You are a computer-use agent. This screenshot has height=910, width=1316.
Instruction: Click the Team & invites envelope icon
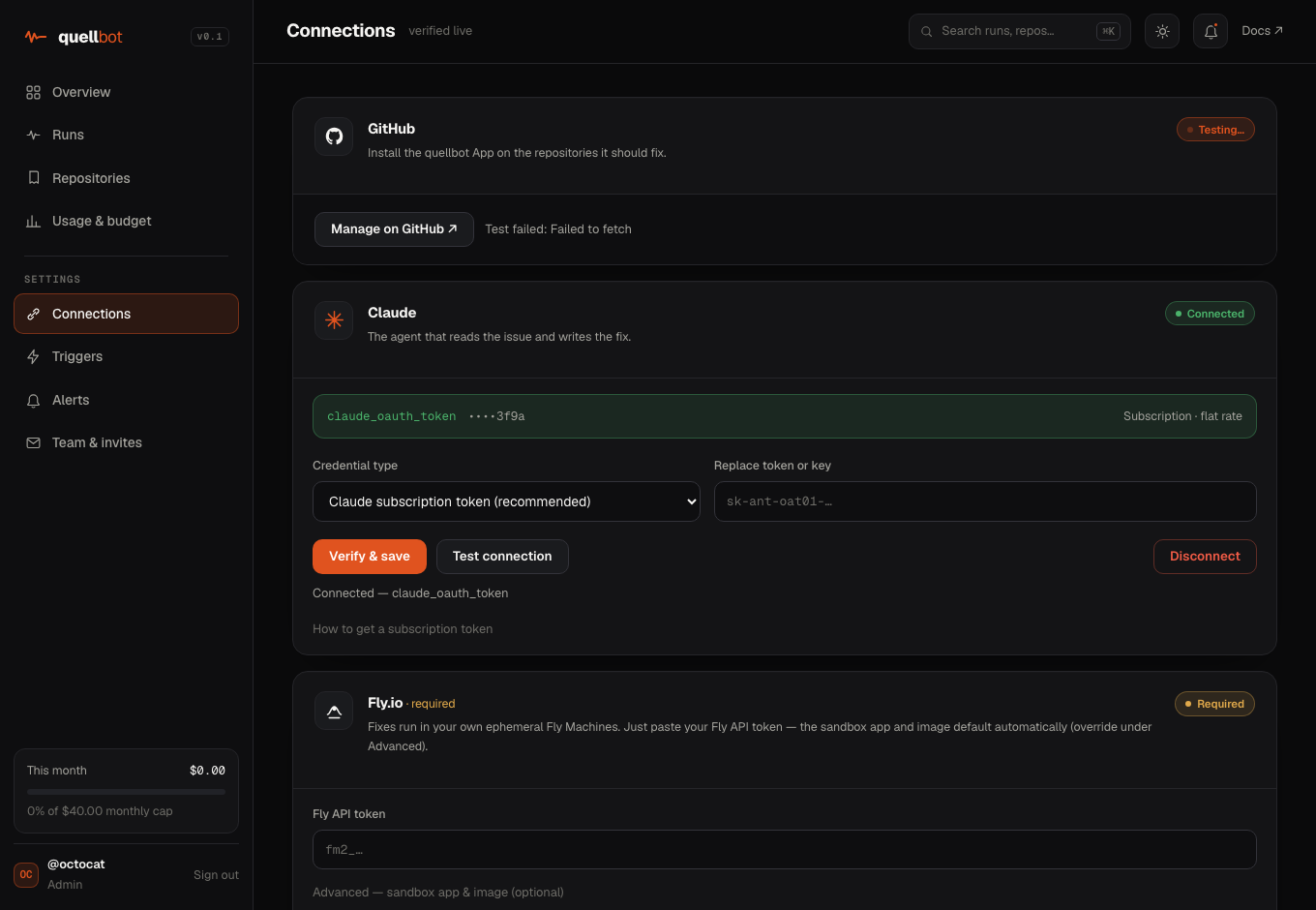(33, 442)
